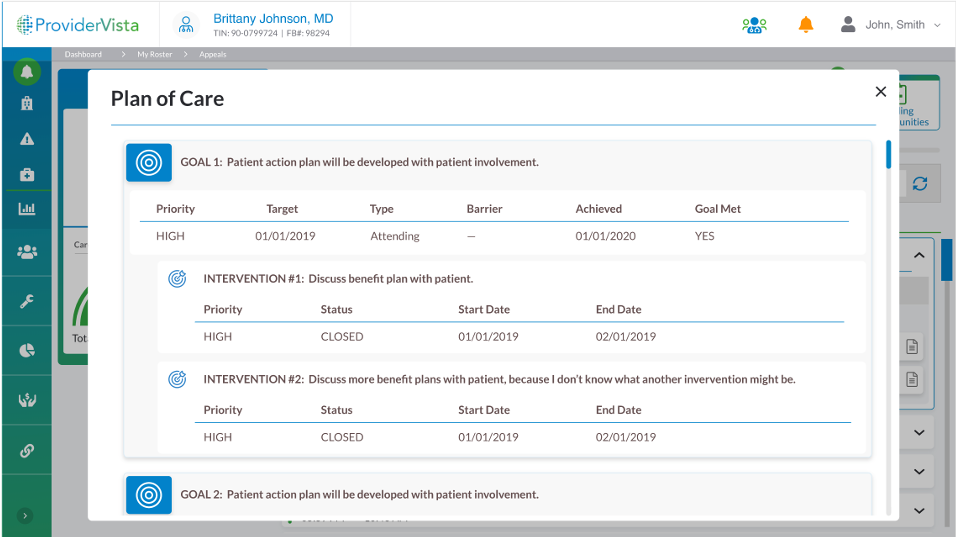Select the people group sidebar icon
956x537 pixels.
tap(26, 252)
